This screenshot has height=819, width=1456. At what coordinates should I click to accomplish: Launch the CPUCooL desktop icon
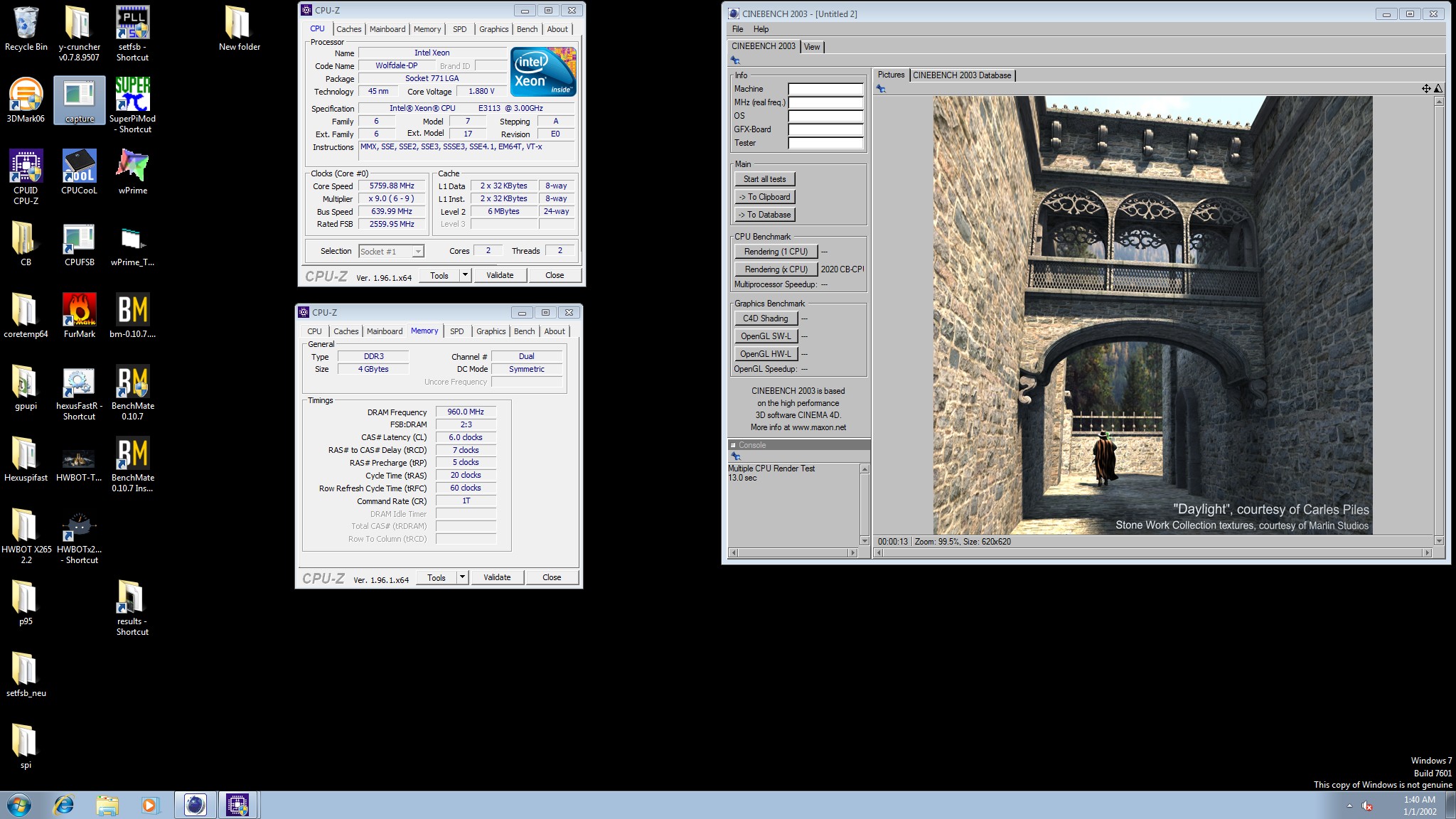click(x=79, y=171)
